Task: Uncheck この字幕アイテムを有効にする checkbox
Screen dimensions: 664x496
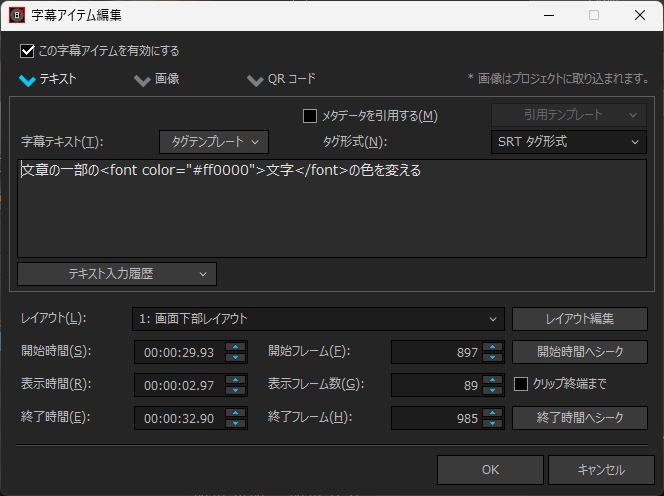Action: [x=27, y=51]
